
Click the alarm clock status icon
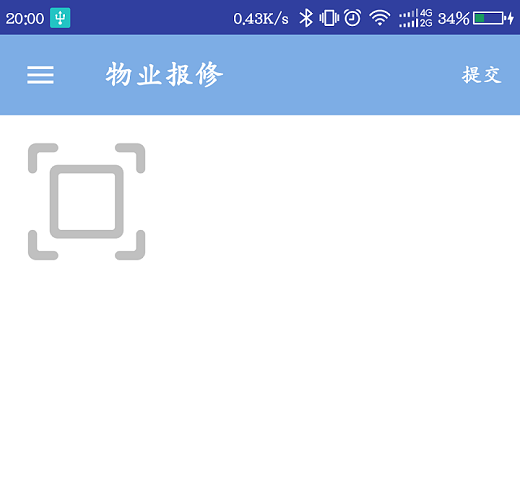click(x=352, y=18)
